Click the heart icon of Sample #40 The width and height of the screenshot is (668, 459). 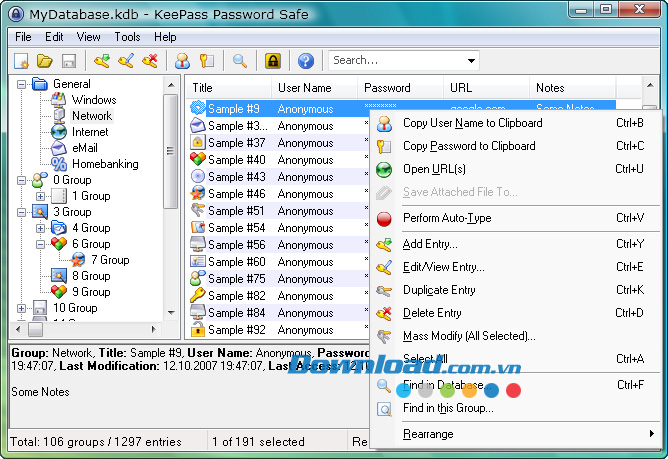[x=198, y=159]
